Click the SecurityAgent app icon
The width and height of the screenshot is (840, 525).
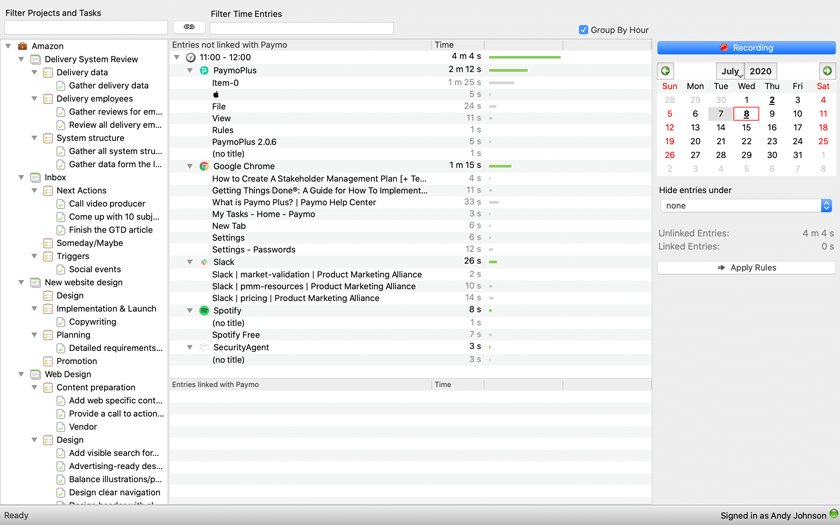tap(204, 347)
